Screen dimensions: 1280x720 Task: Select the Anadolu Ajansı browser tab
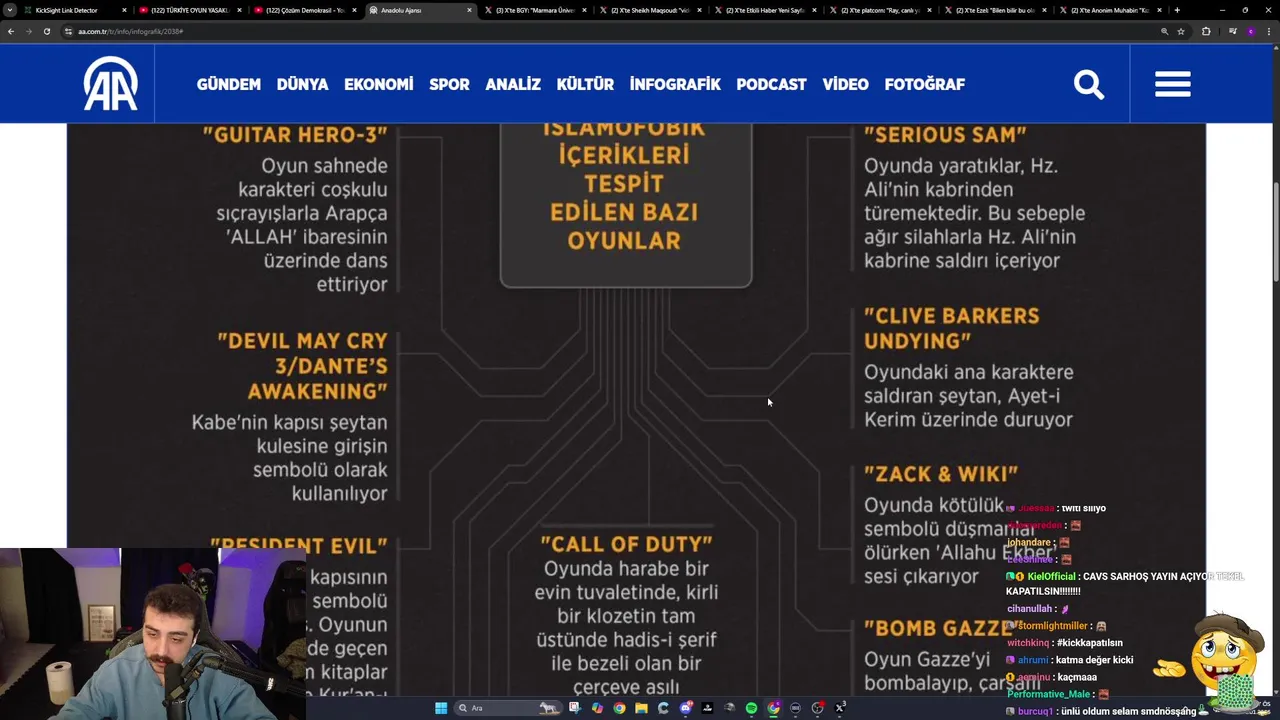point(420,10)
